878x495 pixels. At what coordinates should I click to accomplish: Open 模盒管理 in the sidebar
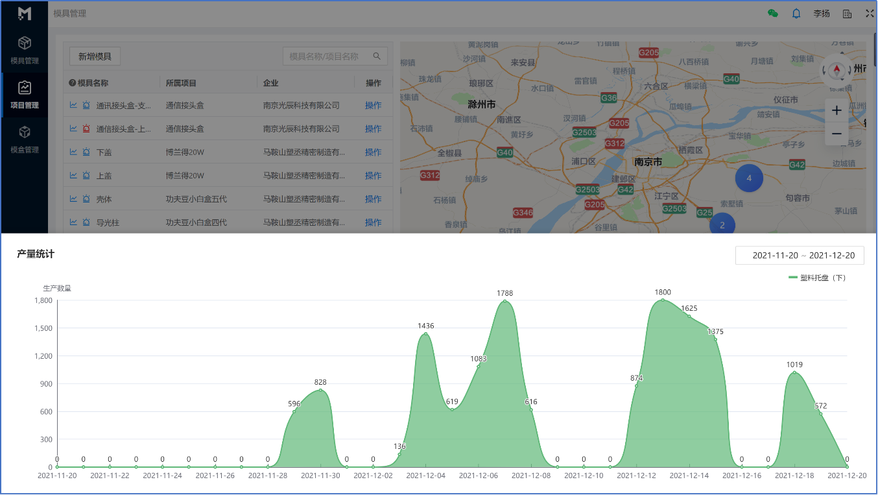coord(24,138)
